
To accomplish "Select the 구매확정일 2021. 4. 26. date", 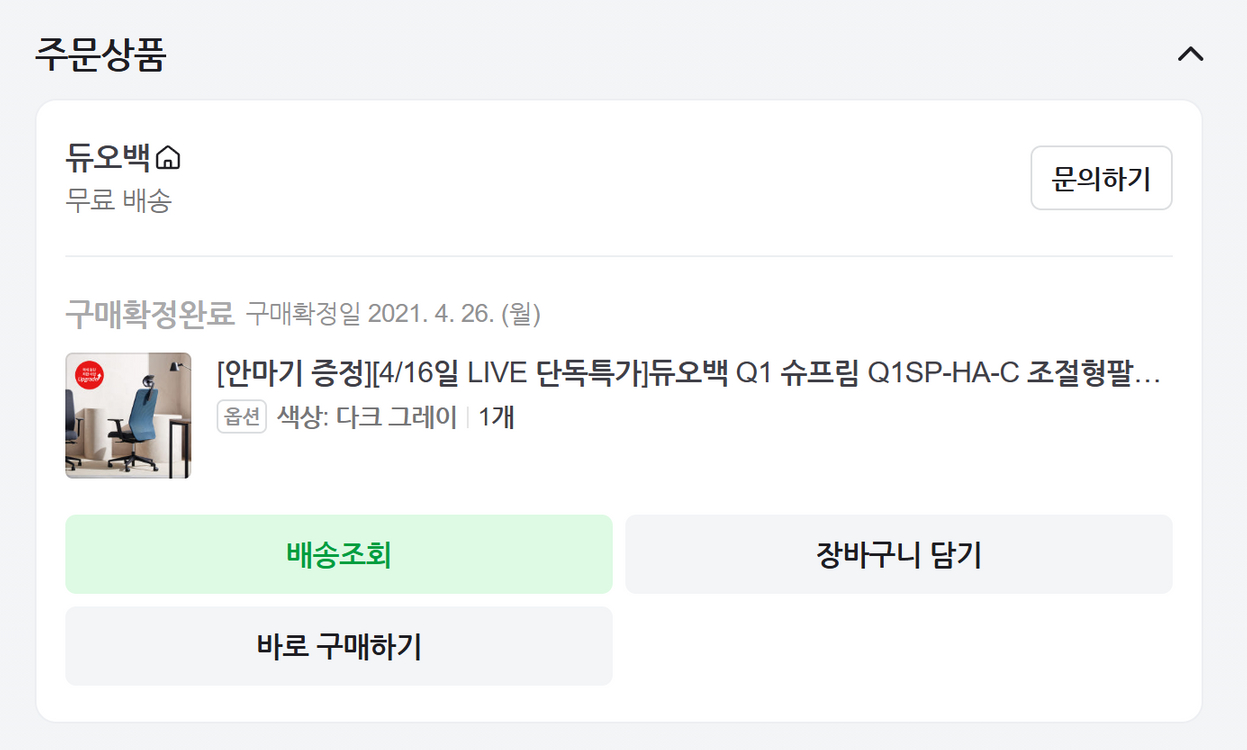I will 393,314.
